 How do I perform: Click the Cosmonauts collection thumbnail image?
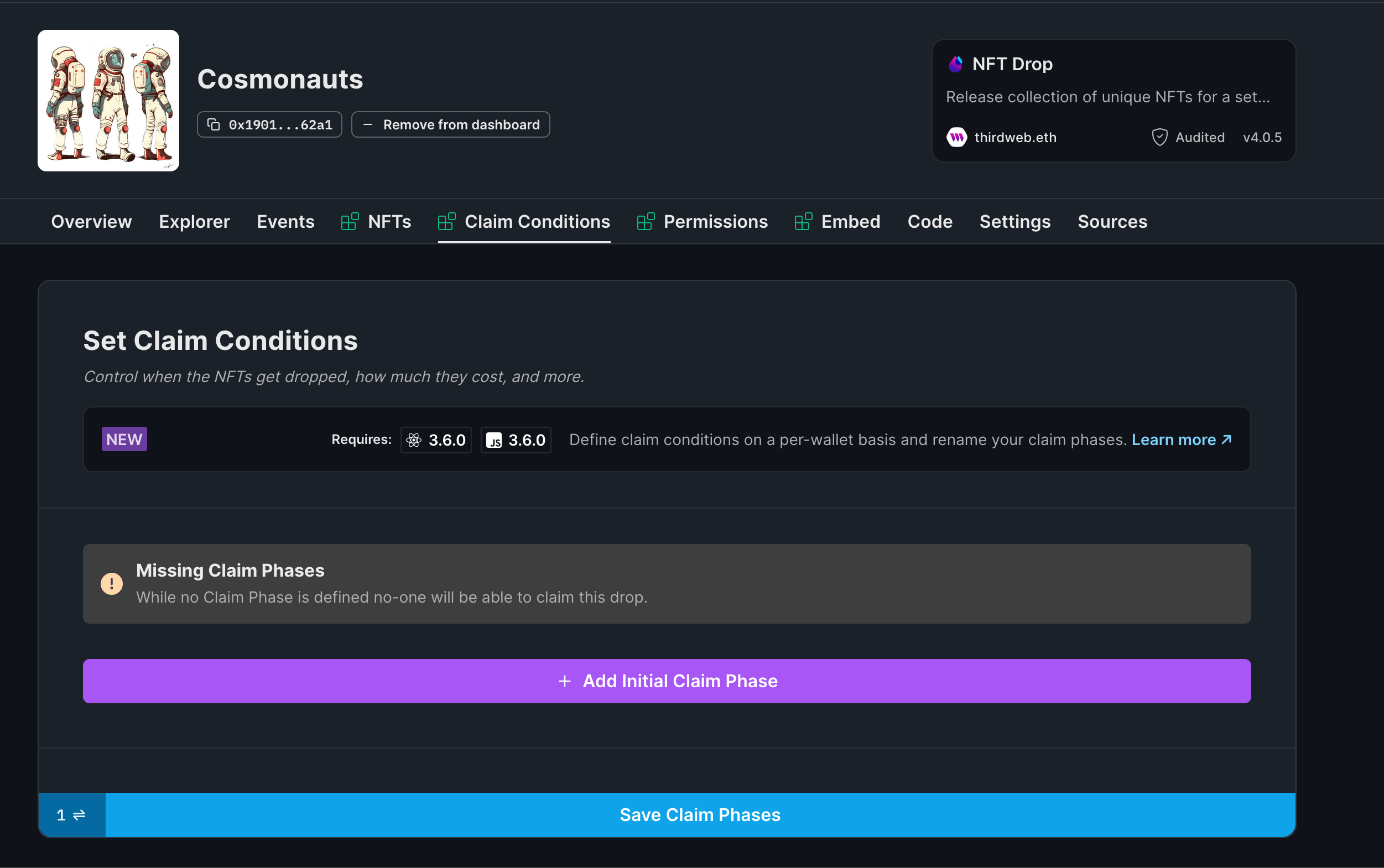click(x=108, y=101)
